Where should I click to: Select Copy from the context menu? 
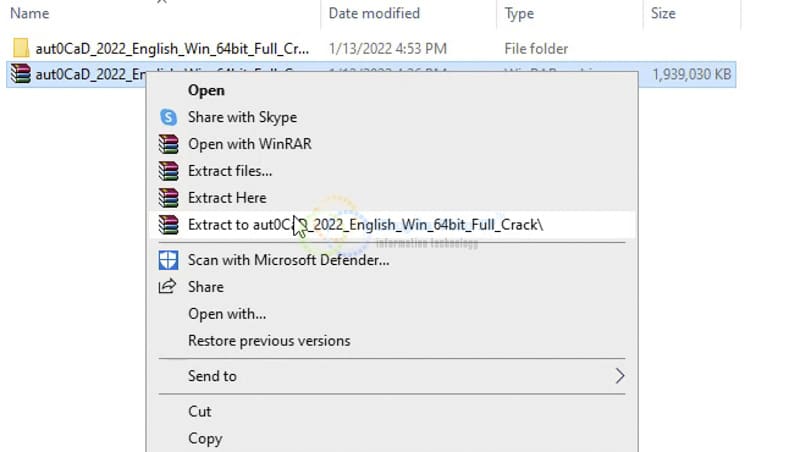205,439
